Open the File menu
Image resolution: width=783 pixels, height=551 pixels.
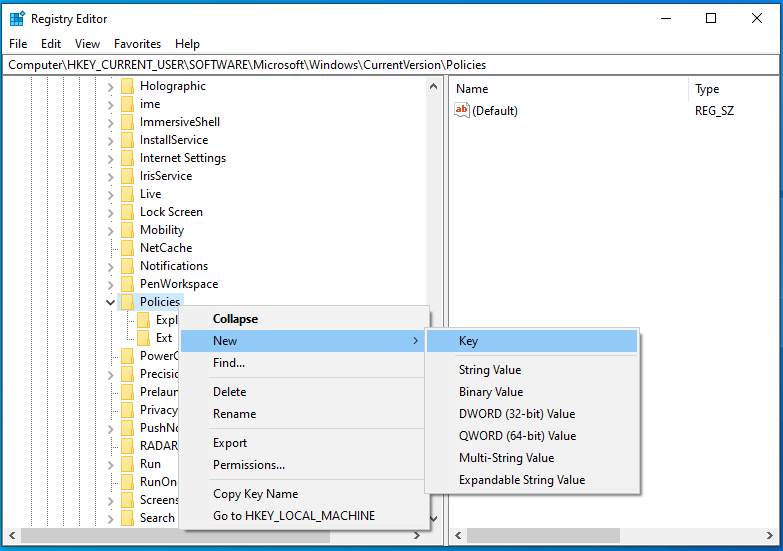[18, 44]
